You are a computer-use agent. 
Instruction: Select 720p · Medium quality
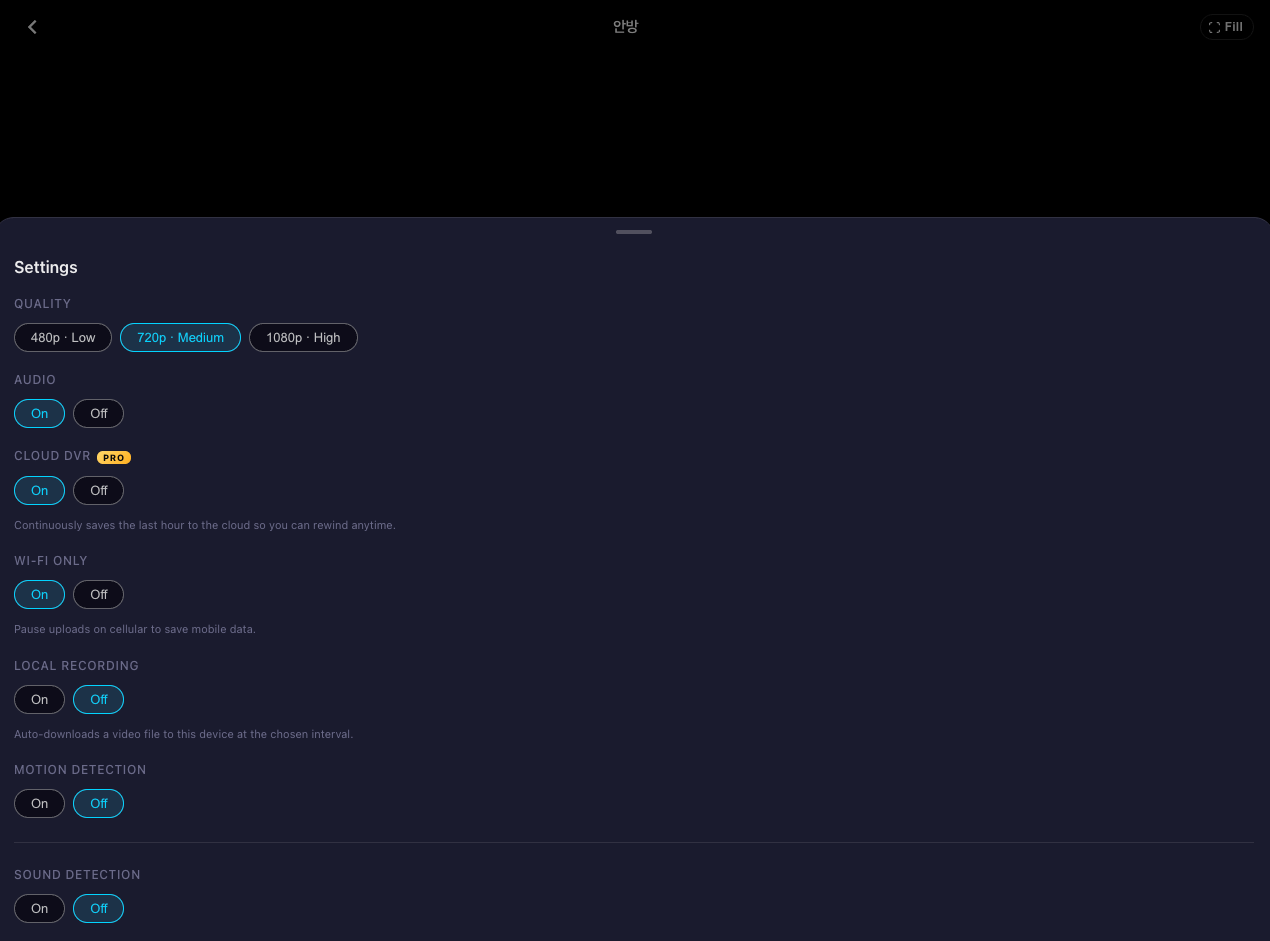tap(180, 338)
